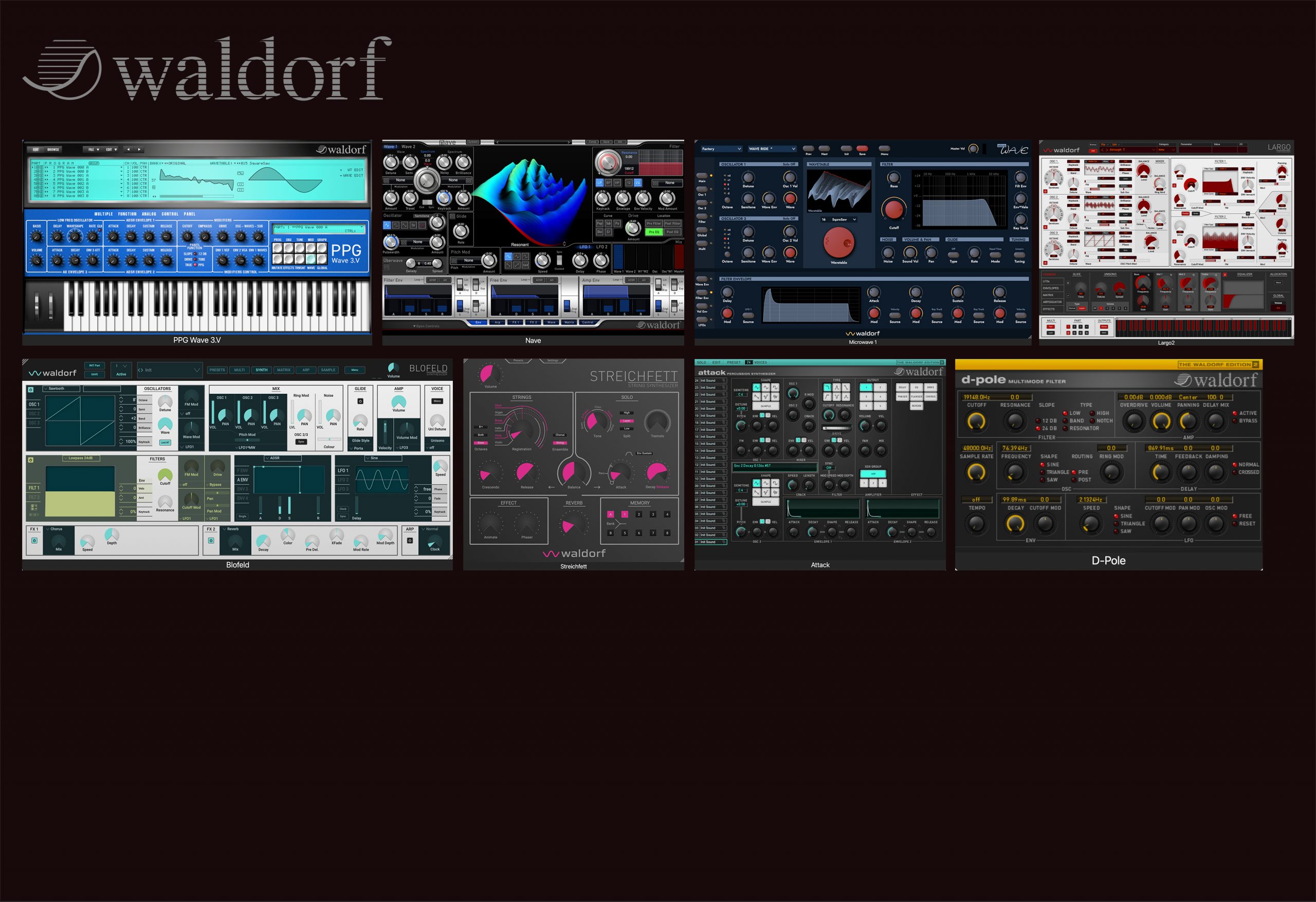Open the Blofeld PRESETS tab
This screenshot has height=902, width=1316.
click(x=217, y=371)
